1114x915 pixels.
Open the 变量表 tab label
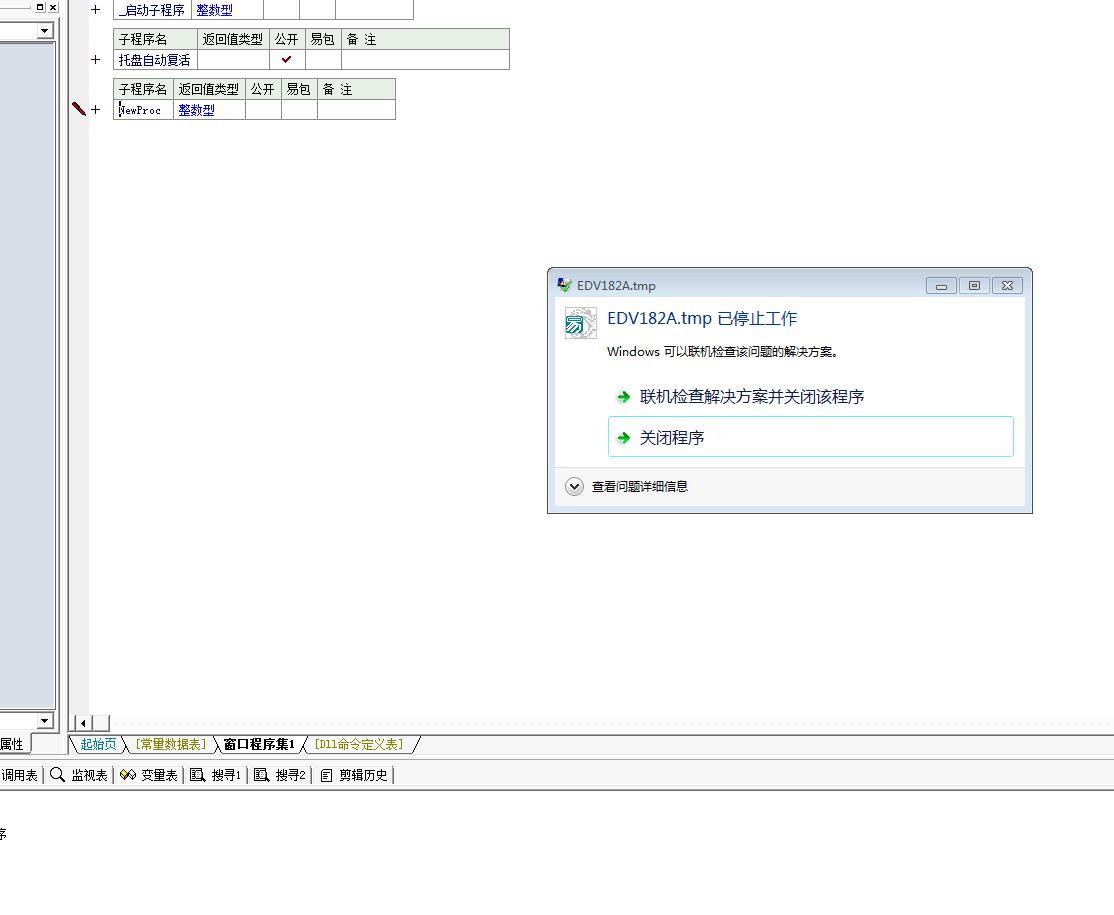pos(159,775)
